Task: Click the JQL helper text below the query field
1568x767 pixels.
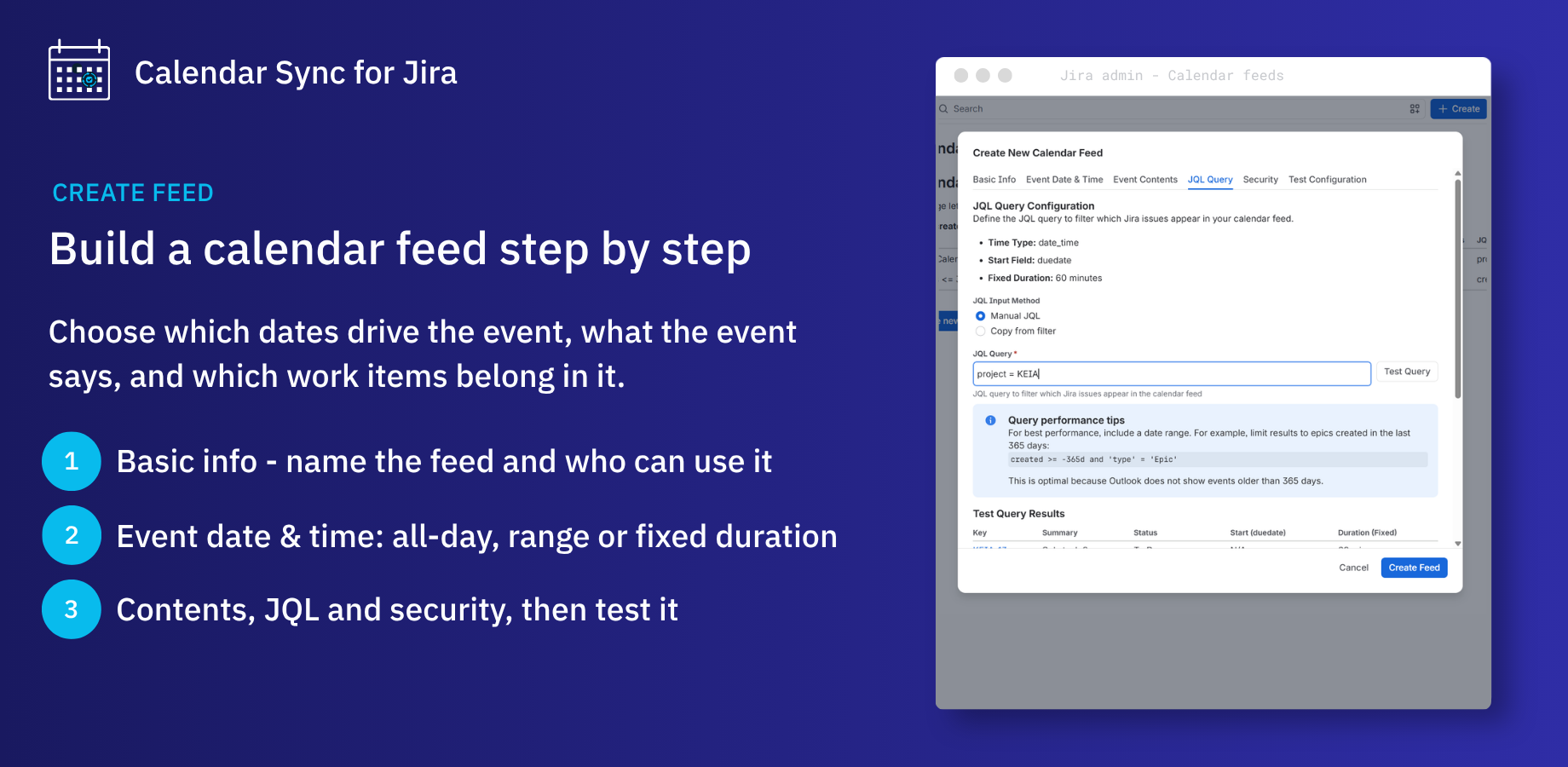Action: pyautogui.click(x=1087, y=394)
